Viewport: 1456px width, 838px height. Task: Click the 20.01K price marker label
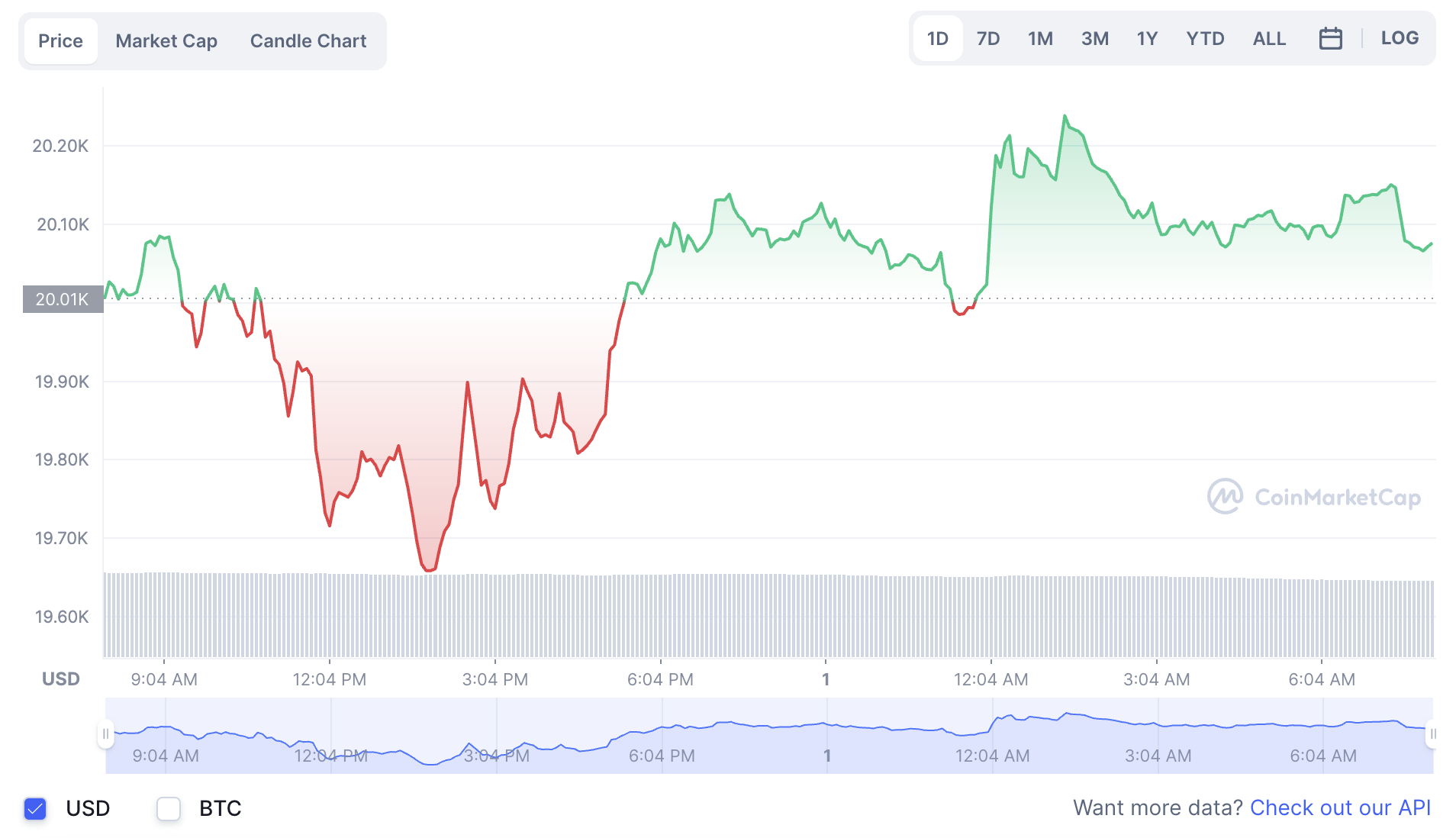tap(63, 299)
